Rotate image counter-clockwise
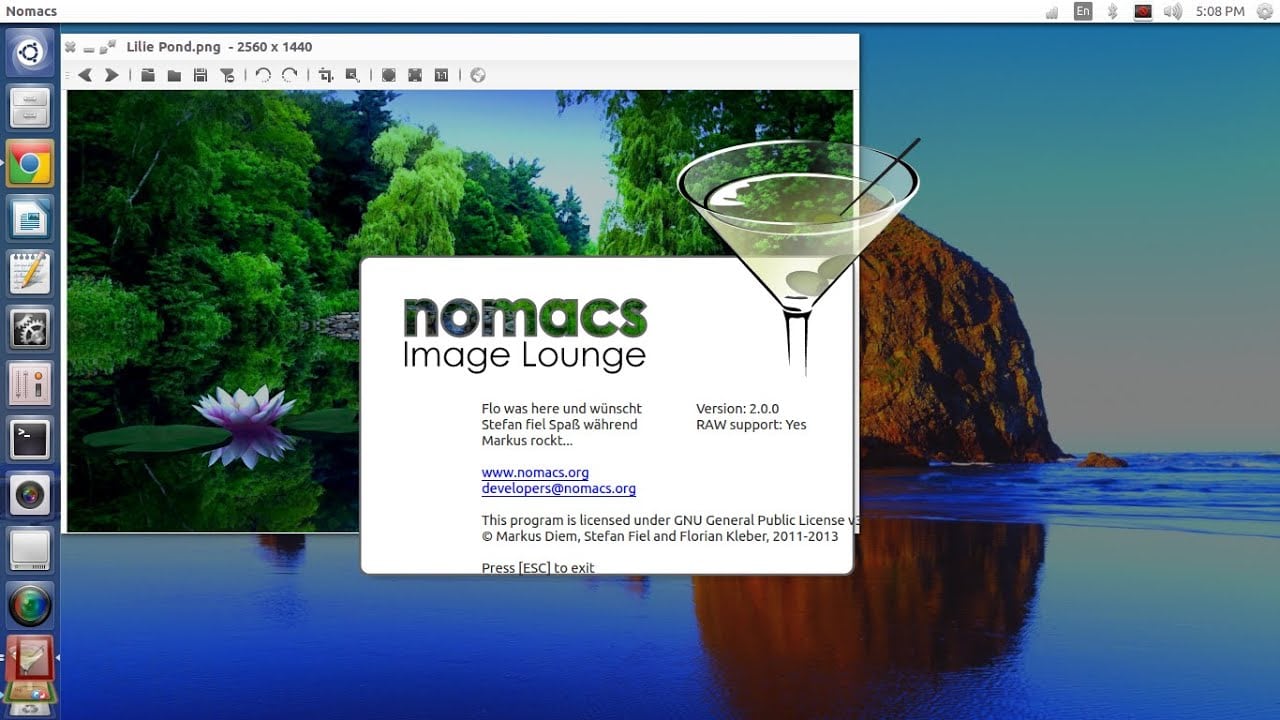 [x=263, y=75]
